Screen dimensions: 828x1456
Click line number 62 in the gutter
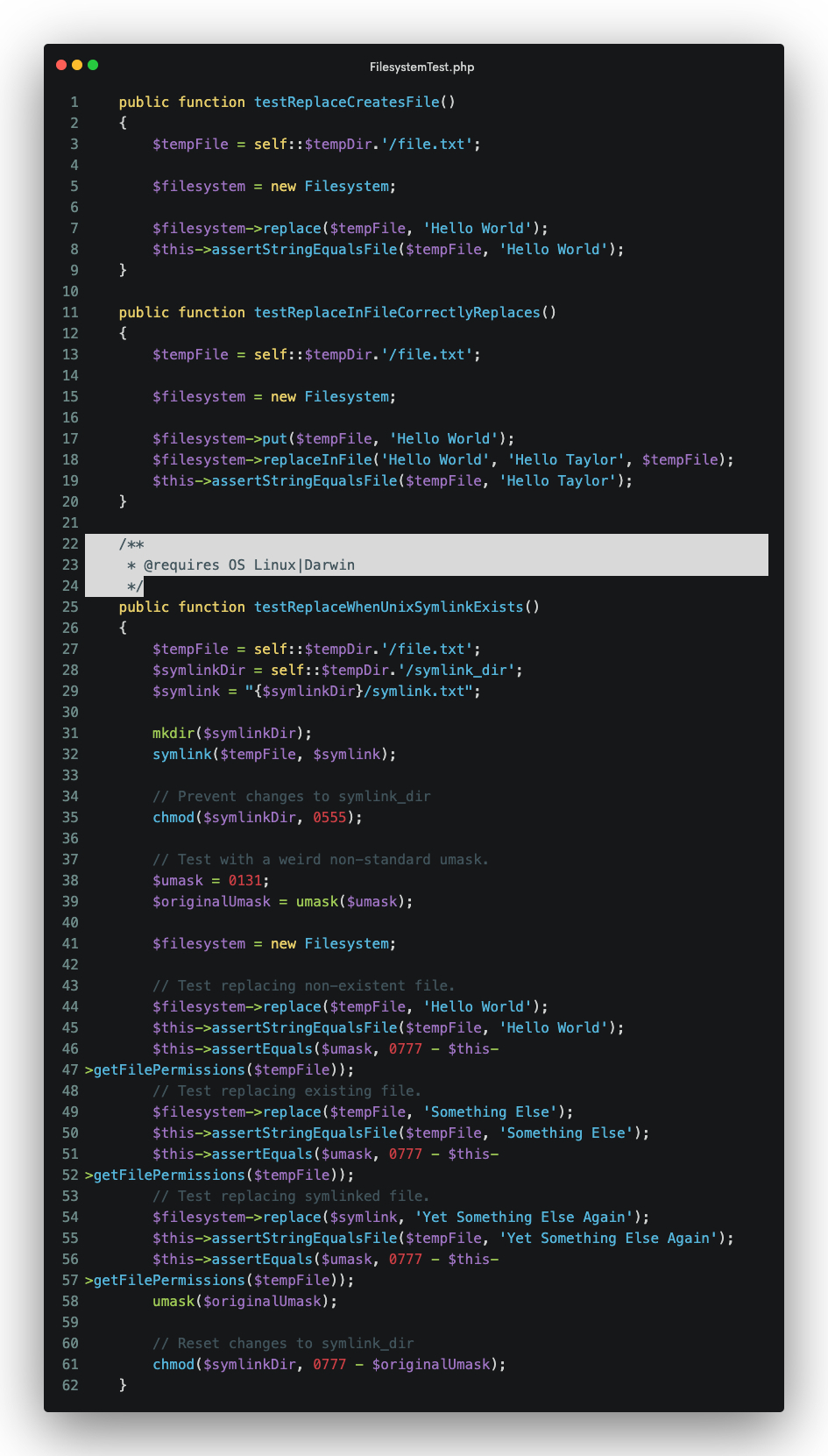point(70,1385)
